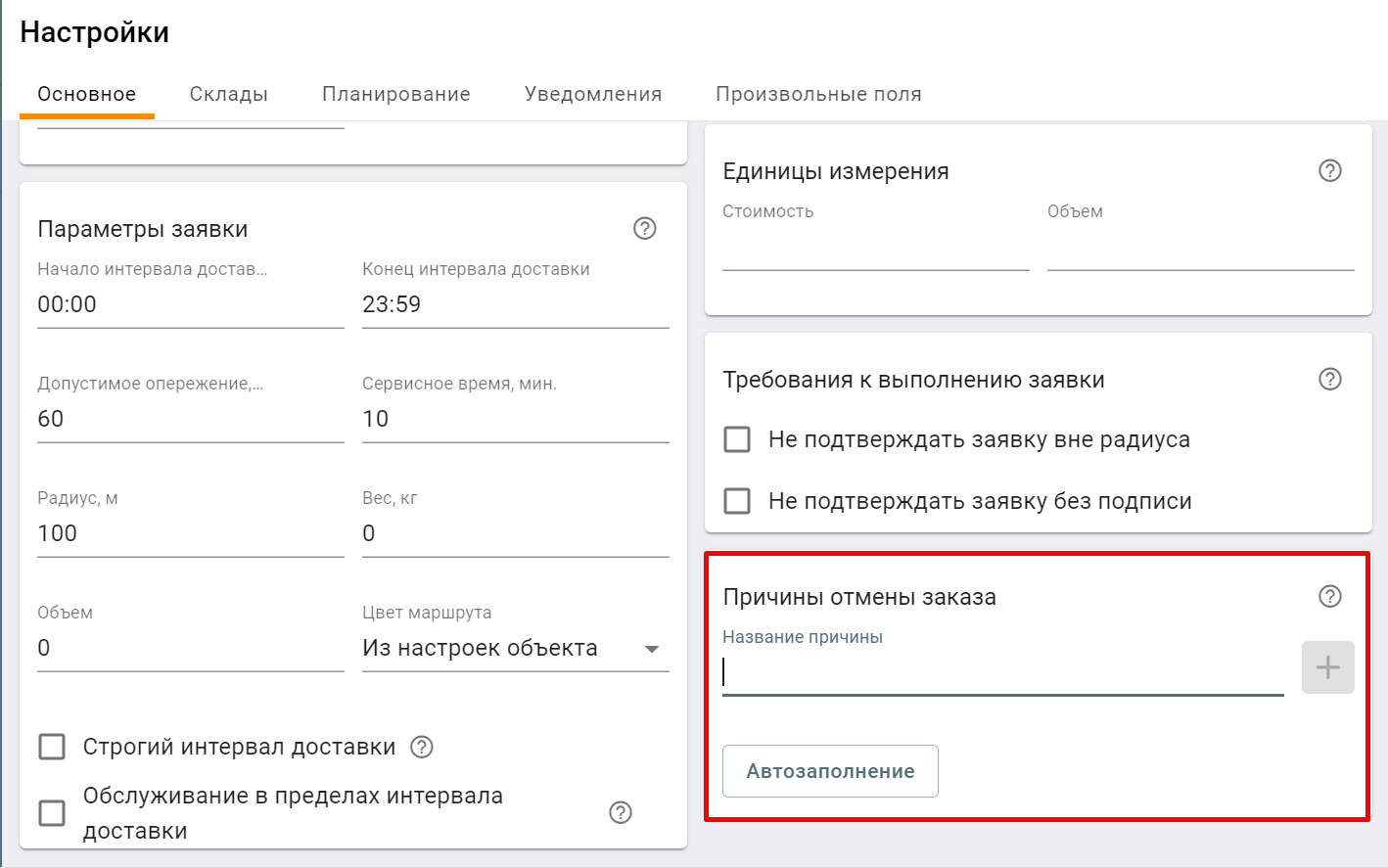
Task: Enable Строгий интервал доставки
Action: (x=50, y=747)
